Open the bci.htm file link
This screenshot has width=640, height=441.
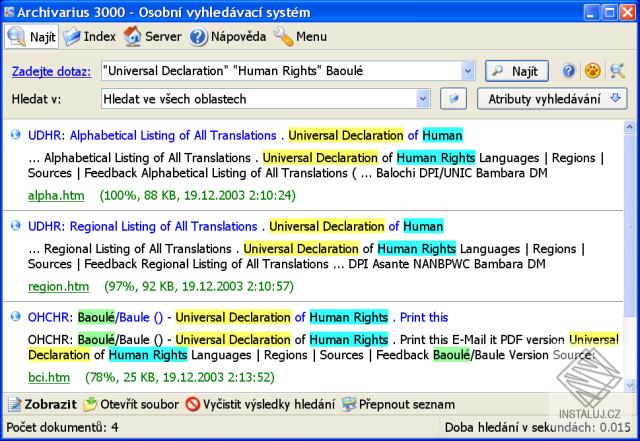(x=49, y=378)
